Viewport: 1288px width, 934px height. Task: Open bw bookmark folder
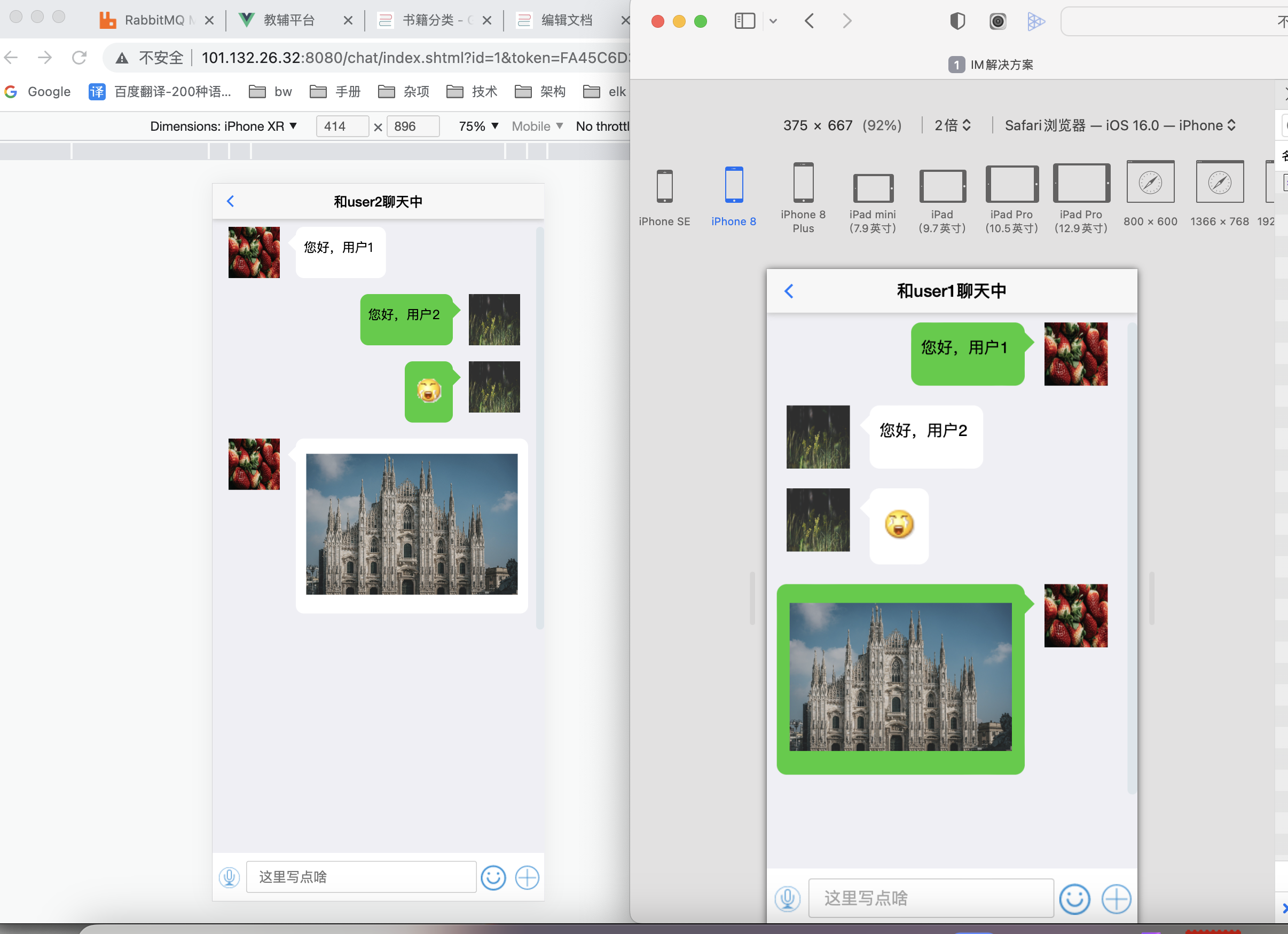tap(271, 91)
